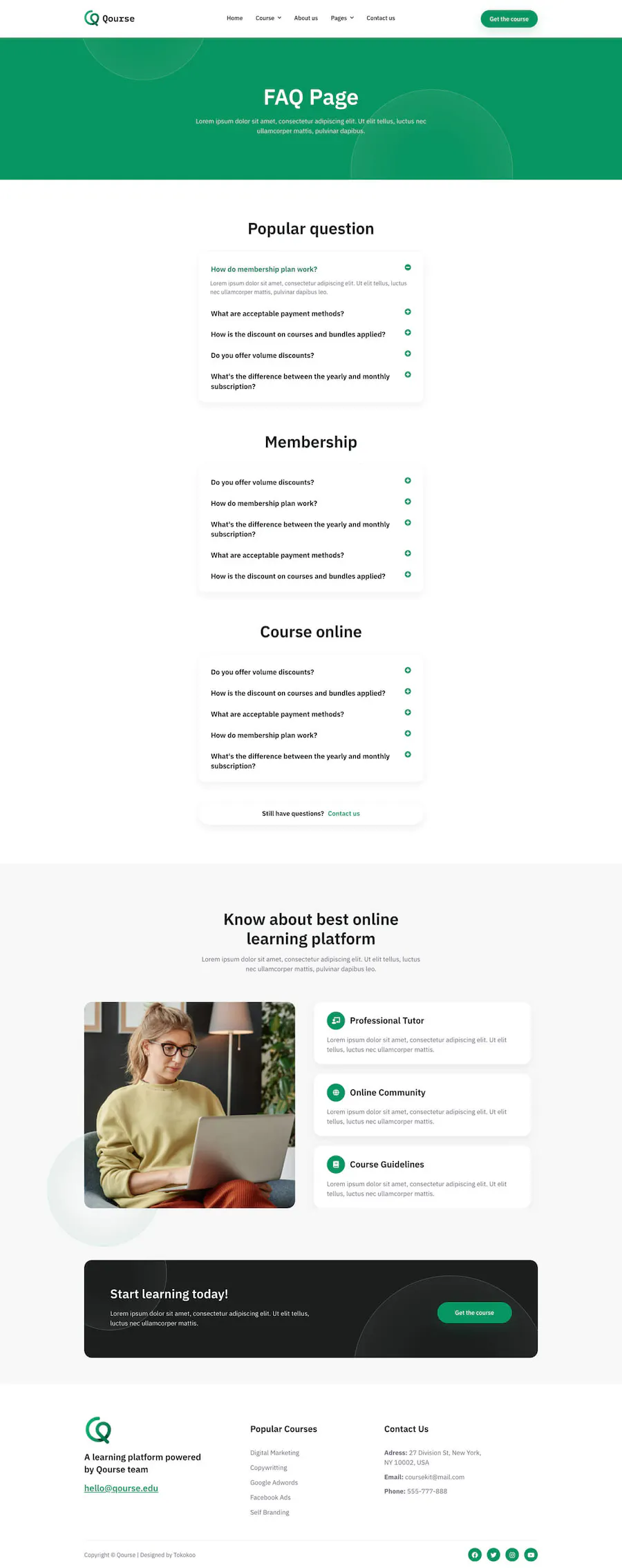Open the Facebook social icon in footer

pyautogui.click(x=475, y=1554)
